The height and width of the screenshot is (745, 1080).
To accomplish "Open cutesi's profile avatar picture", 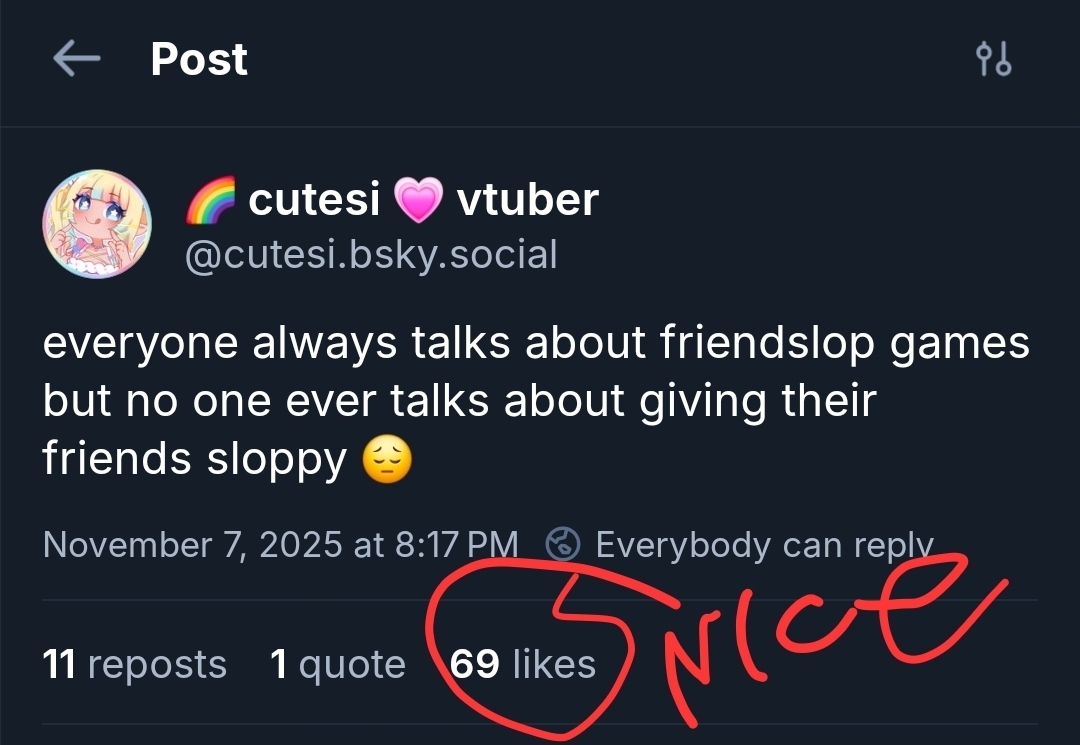I will [x=97, y=223].
